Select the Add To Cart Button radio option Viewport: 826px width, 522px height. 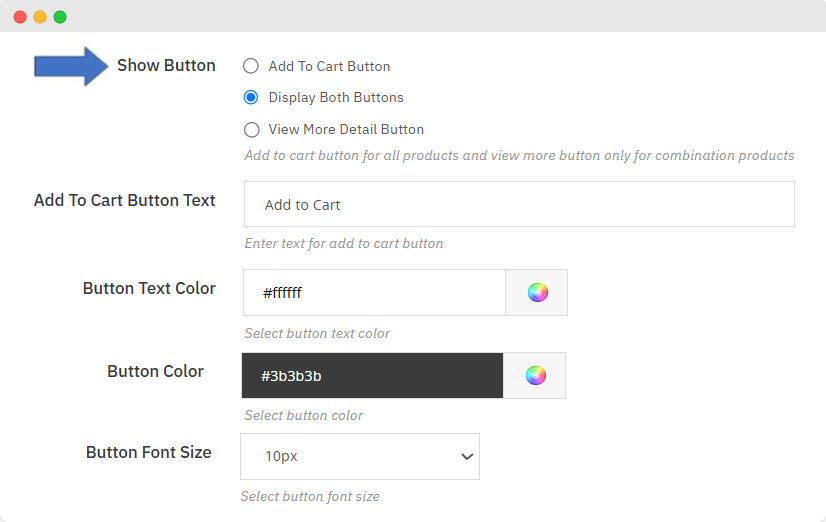(251, 66)
